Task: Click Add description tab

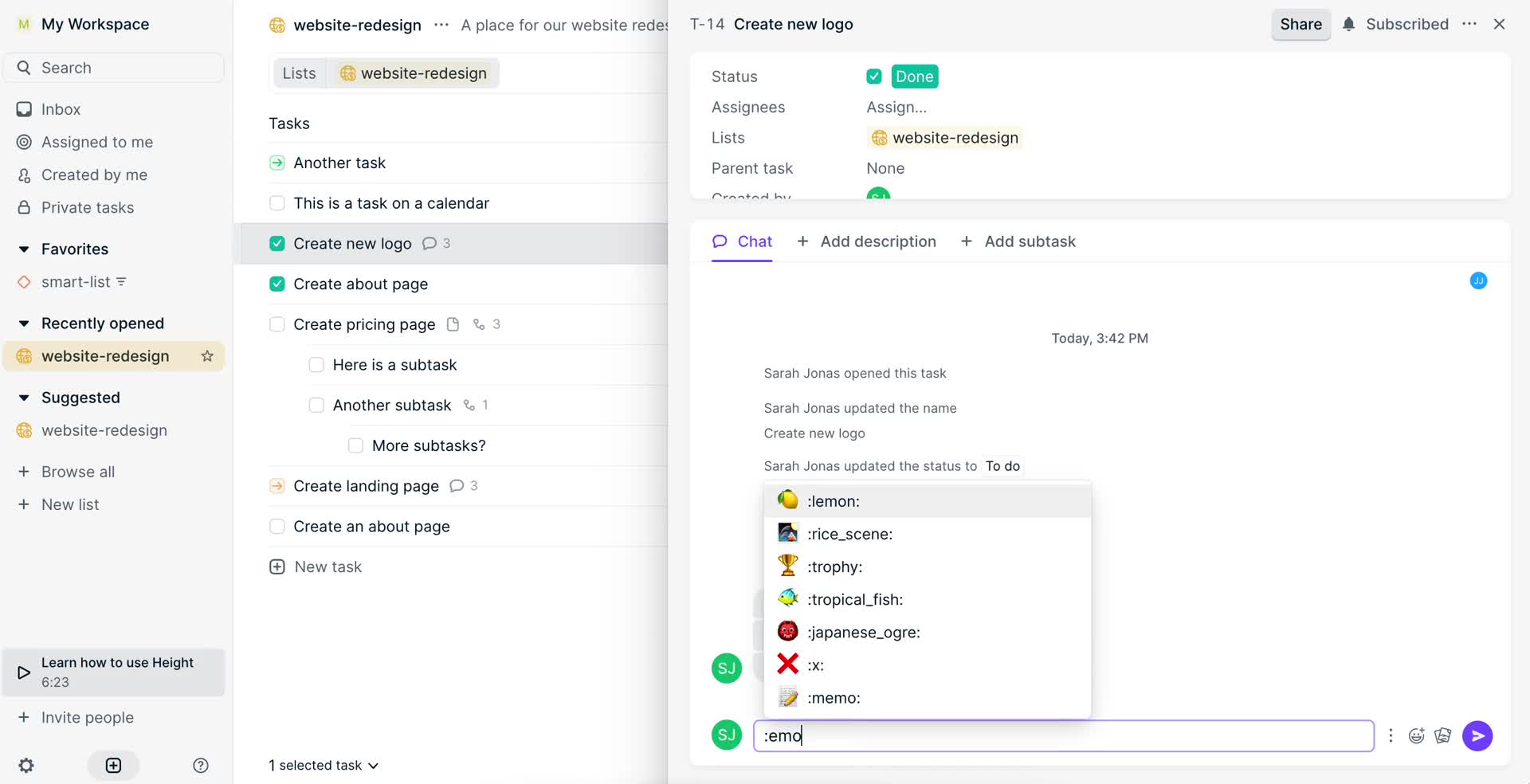Action: (x=866, y=241)
